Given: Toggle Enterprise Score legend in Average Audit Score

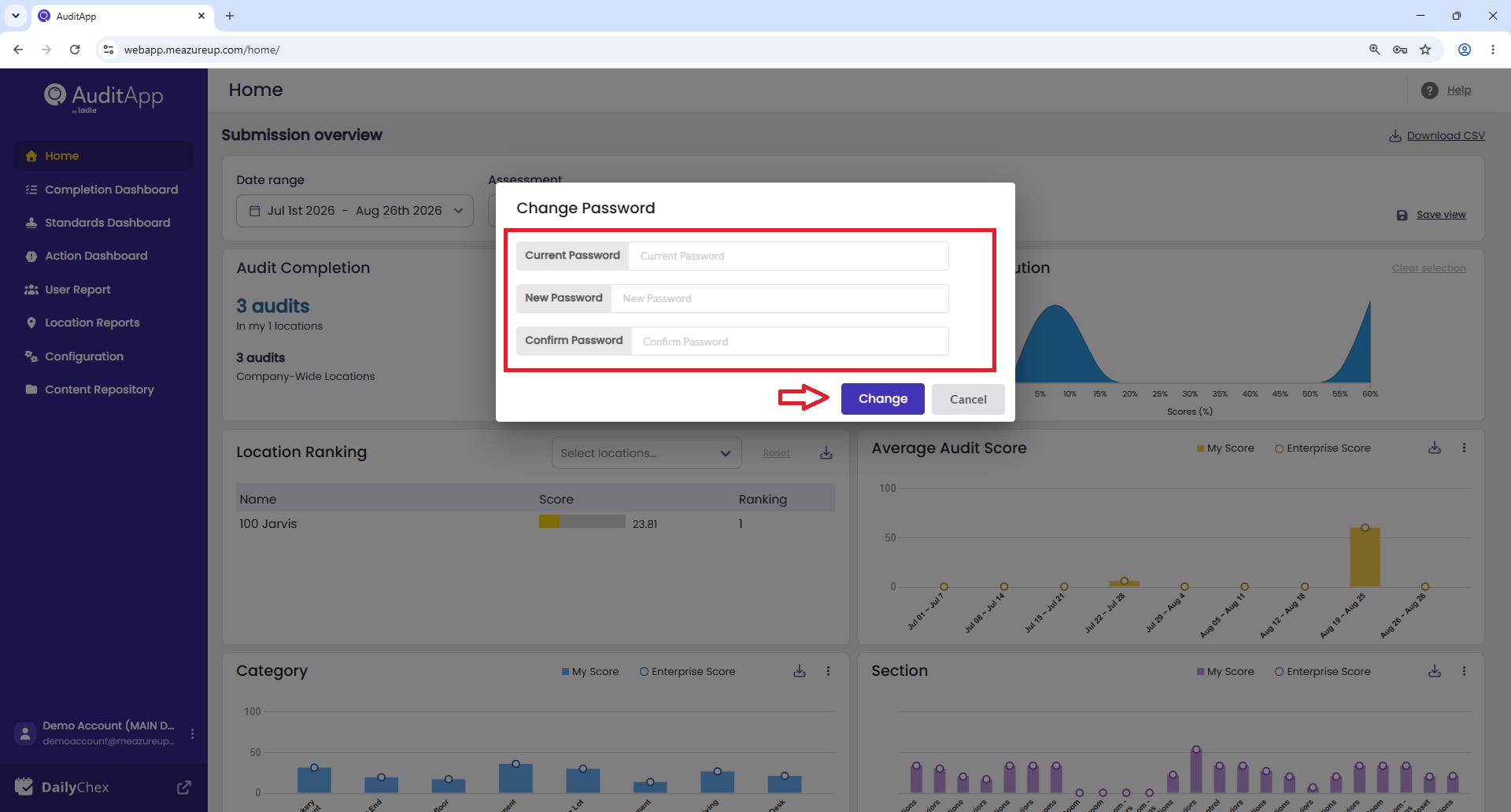Looking at the screenshot, I should coord(1323,448).
